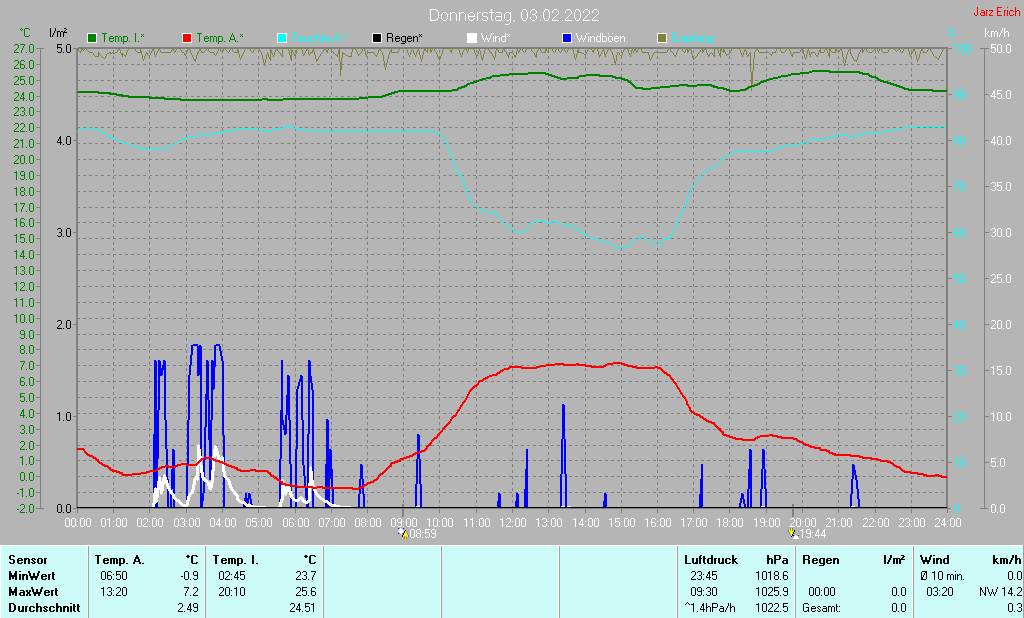Image resolution: width=1024 pixels, height=618 pixels.
Task: Click the blue Windböen legend square
Action: pos(567,38)
